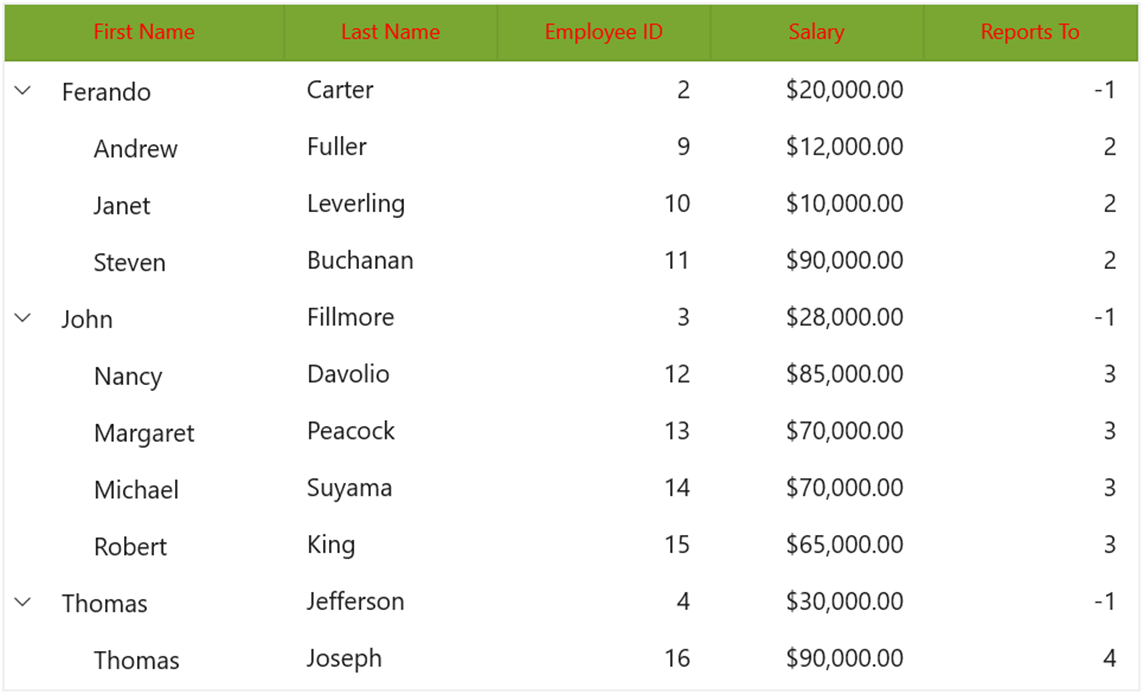
Task: Sort by Last Name column header
Action: [x=391, y=32]
